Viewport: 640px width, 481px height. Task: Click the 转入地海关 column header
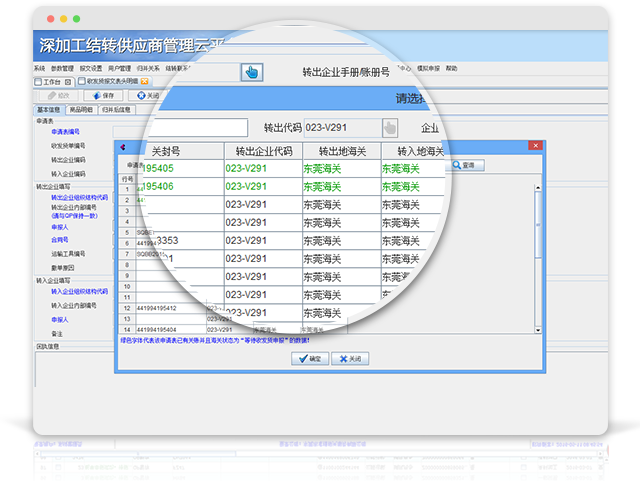coord(413,151)
